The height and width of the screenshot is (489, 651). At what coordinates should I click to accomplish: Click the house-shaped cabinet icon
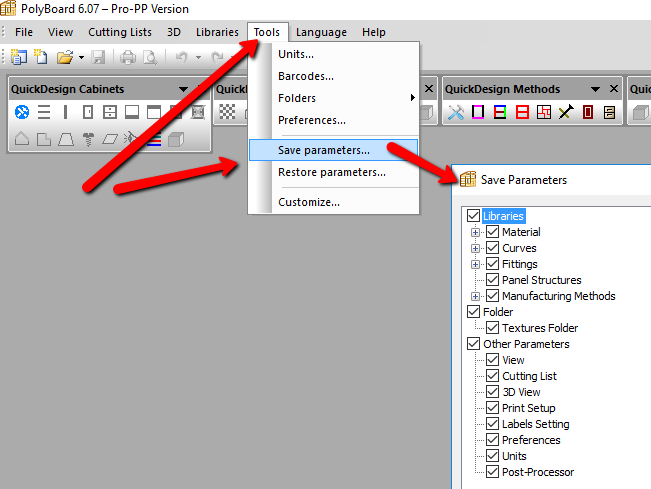tap(22, 139)
